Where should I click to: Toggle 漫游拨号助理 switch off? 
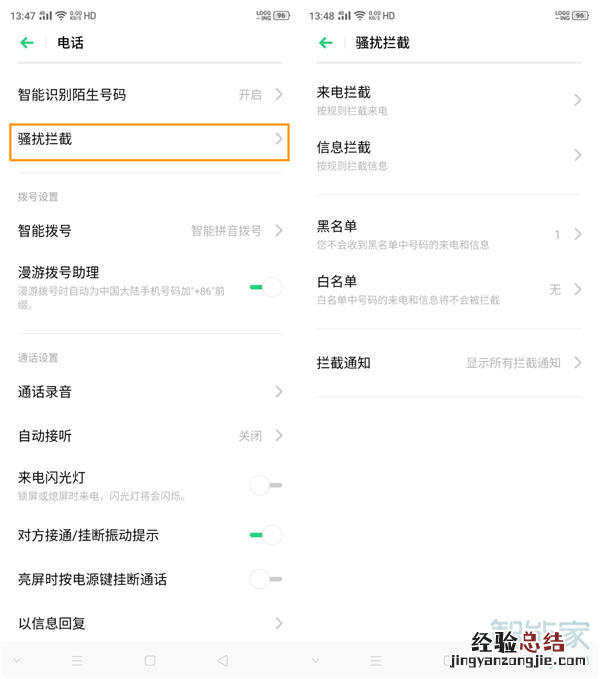click(266, 287)
